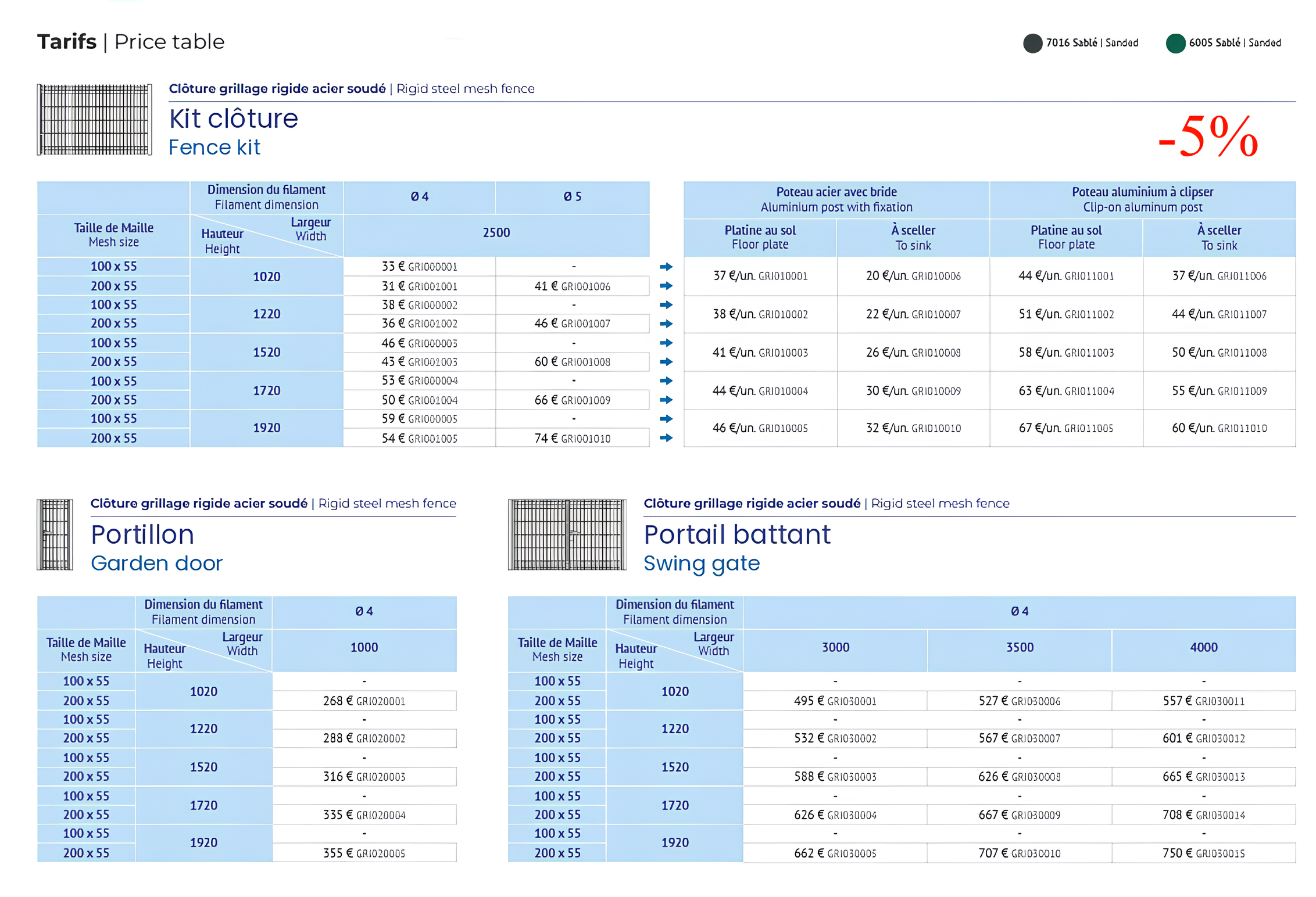Expand the Ø 5 filament dimension header
Screen dimensions: 1316x897
point(573,198)
